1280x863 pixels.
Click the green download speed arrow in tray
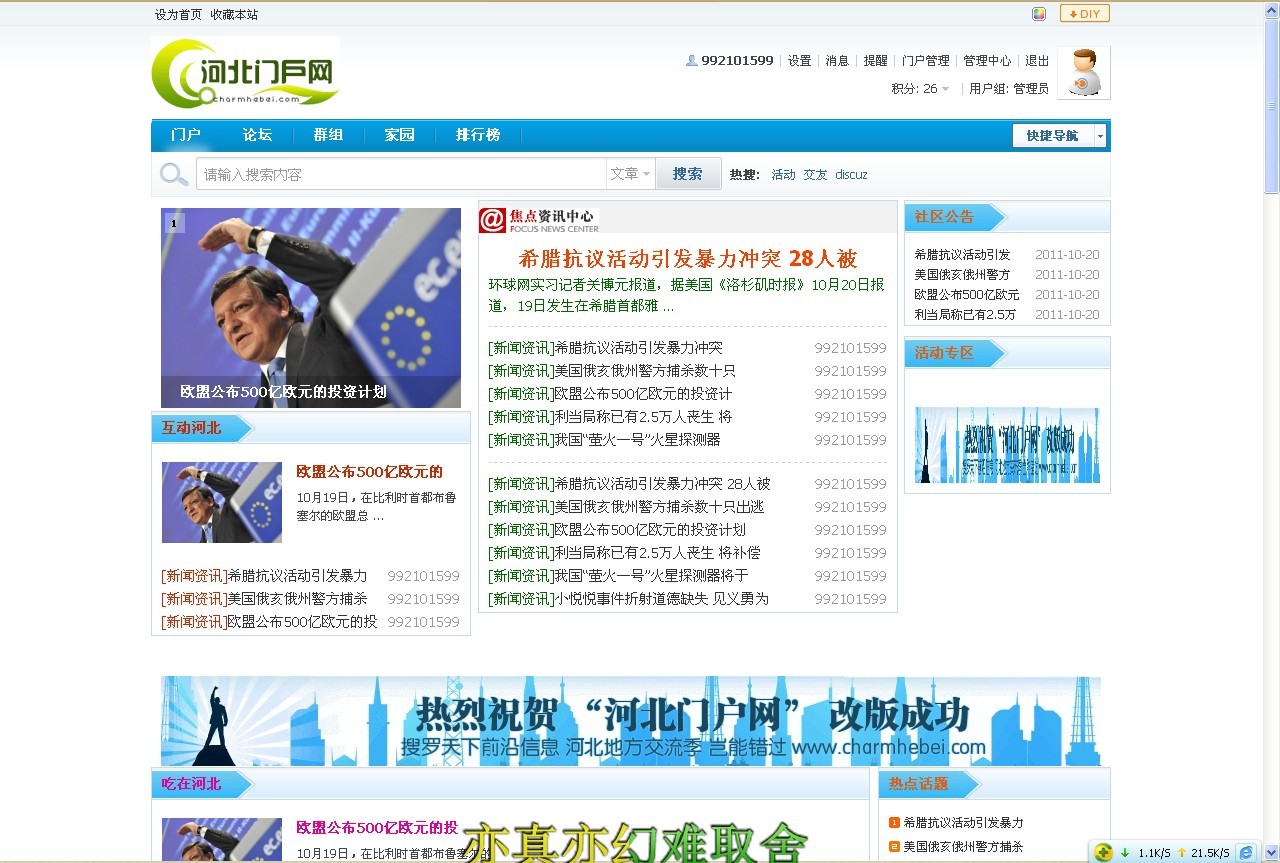pos(1125,852)
